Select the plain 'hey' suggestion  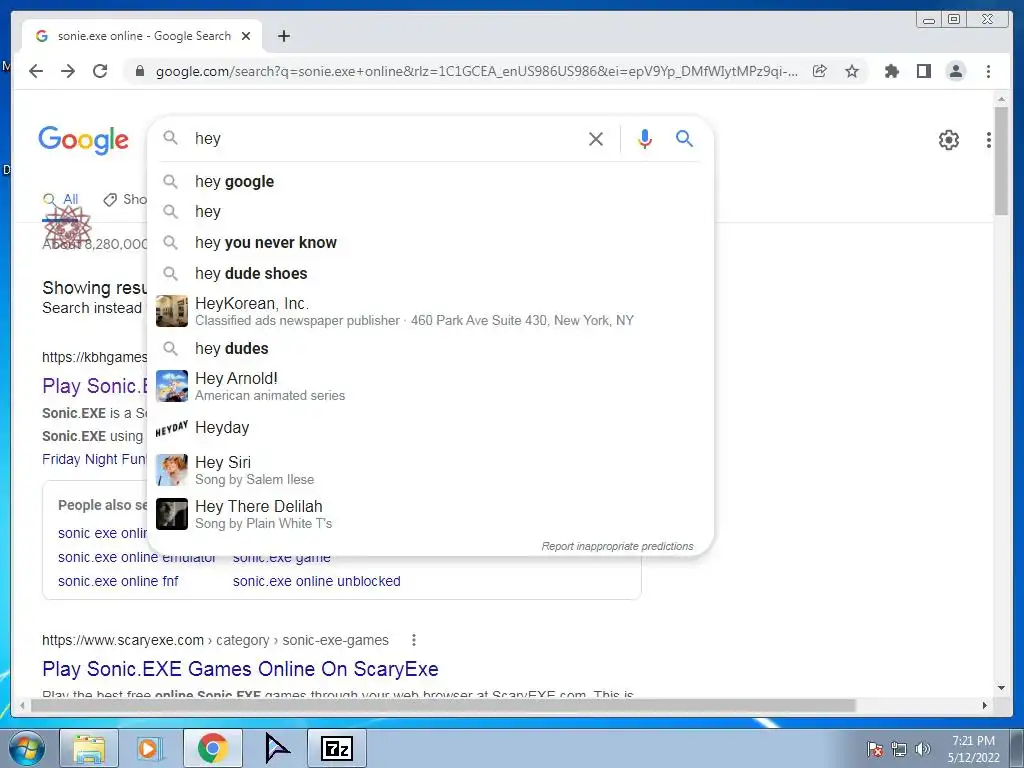click(x=430, y=212)
